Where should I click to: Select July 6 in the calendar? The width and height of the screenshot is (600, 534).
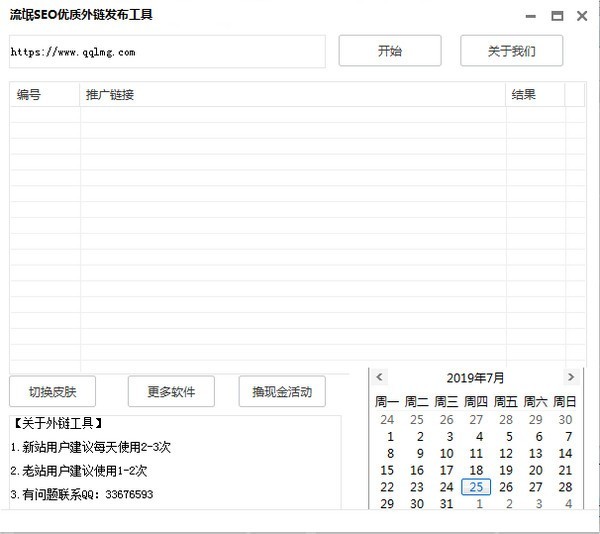point(539,436)
